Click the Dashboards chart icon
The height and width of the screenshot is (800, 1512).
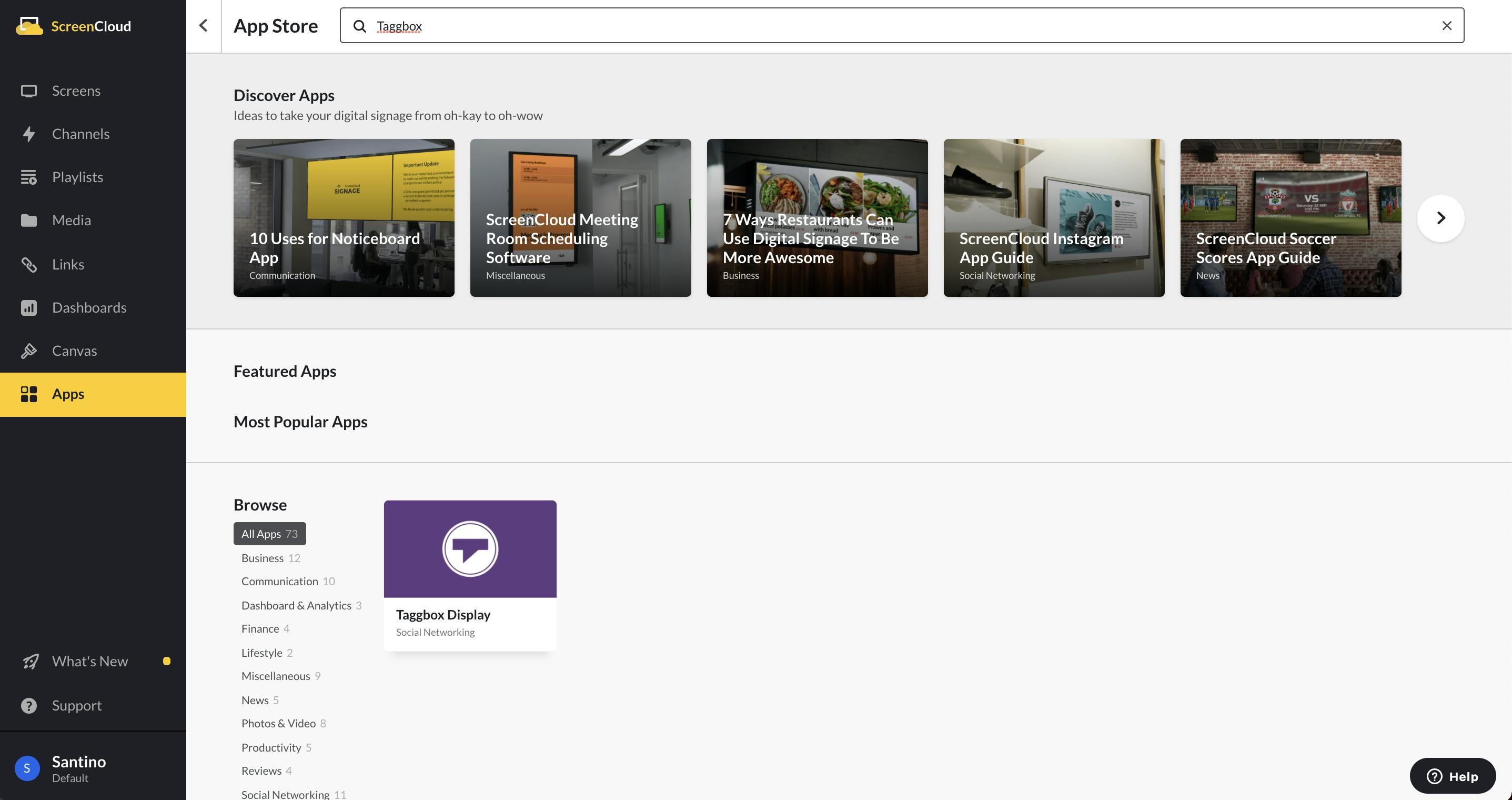[29, 308]
